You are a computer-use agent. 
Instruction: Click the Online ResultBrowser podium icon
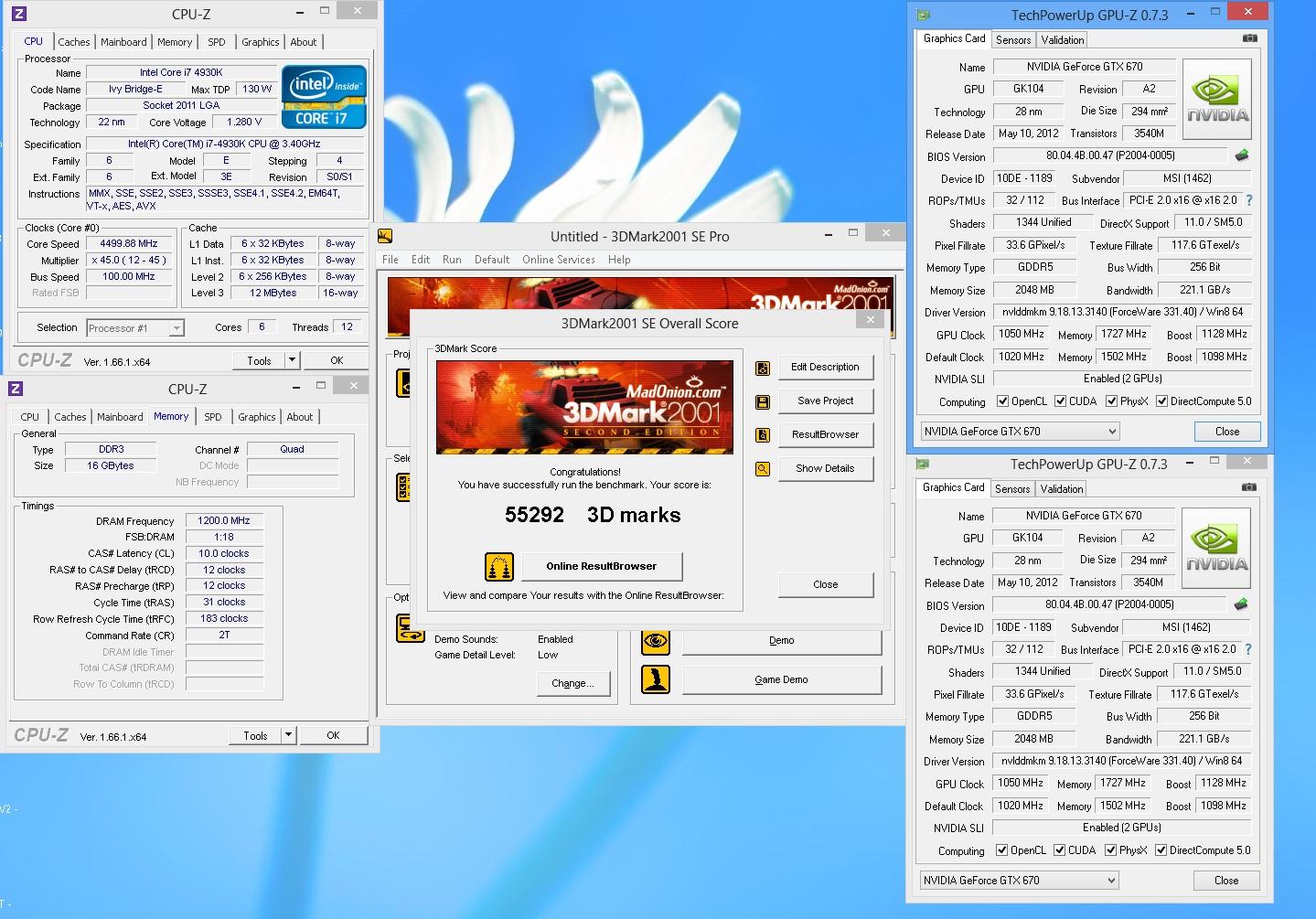[499, 567]
